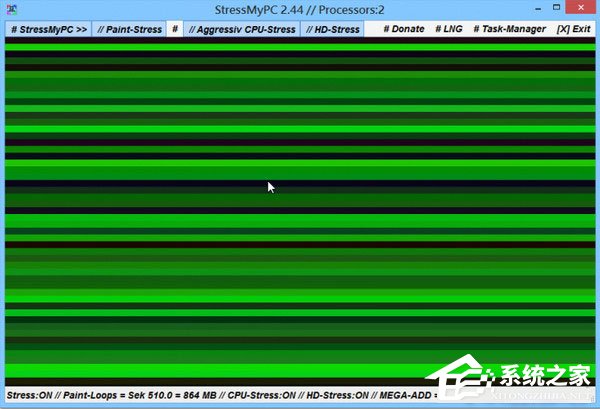Click the Paint-Loops = Sek 510.0 status text

118,395
